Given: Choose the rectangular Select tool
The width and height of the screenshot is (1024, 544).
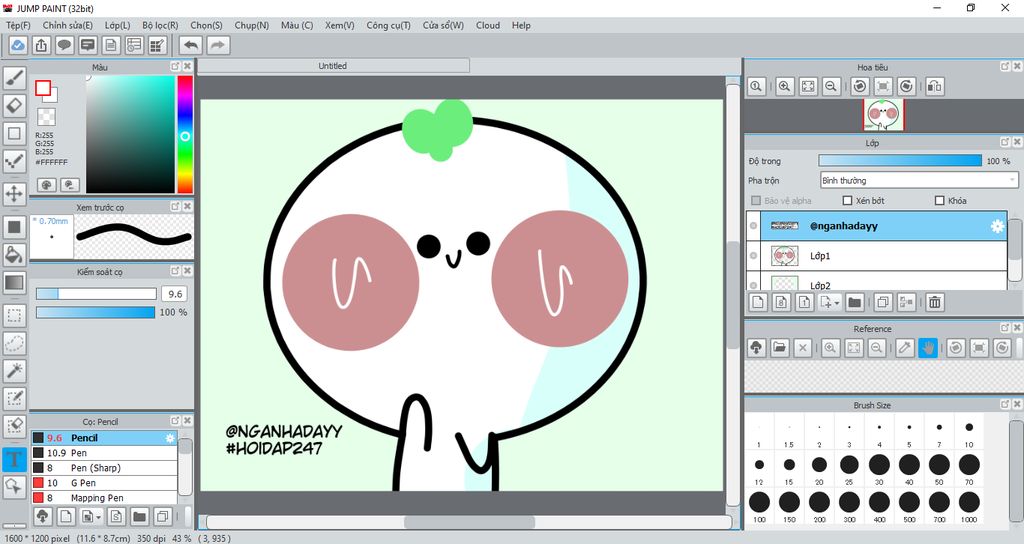Looking at the screenshot, I should pos(14,315).
